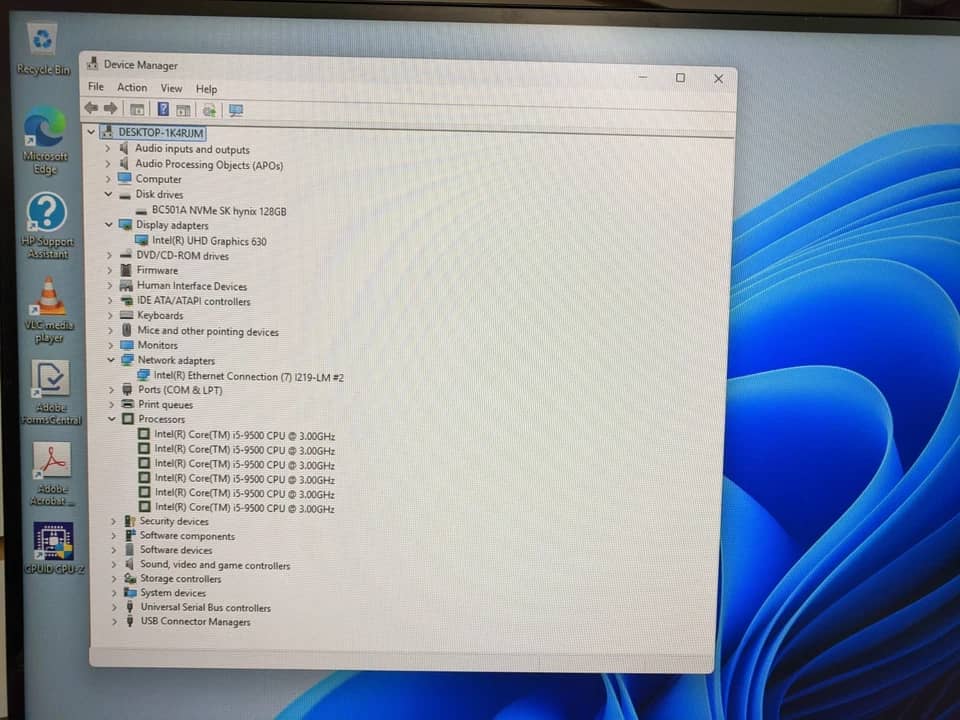Click Universal Serial Bus controllers icon

(130, 607)
